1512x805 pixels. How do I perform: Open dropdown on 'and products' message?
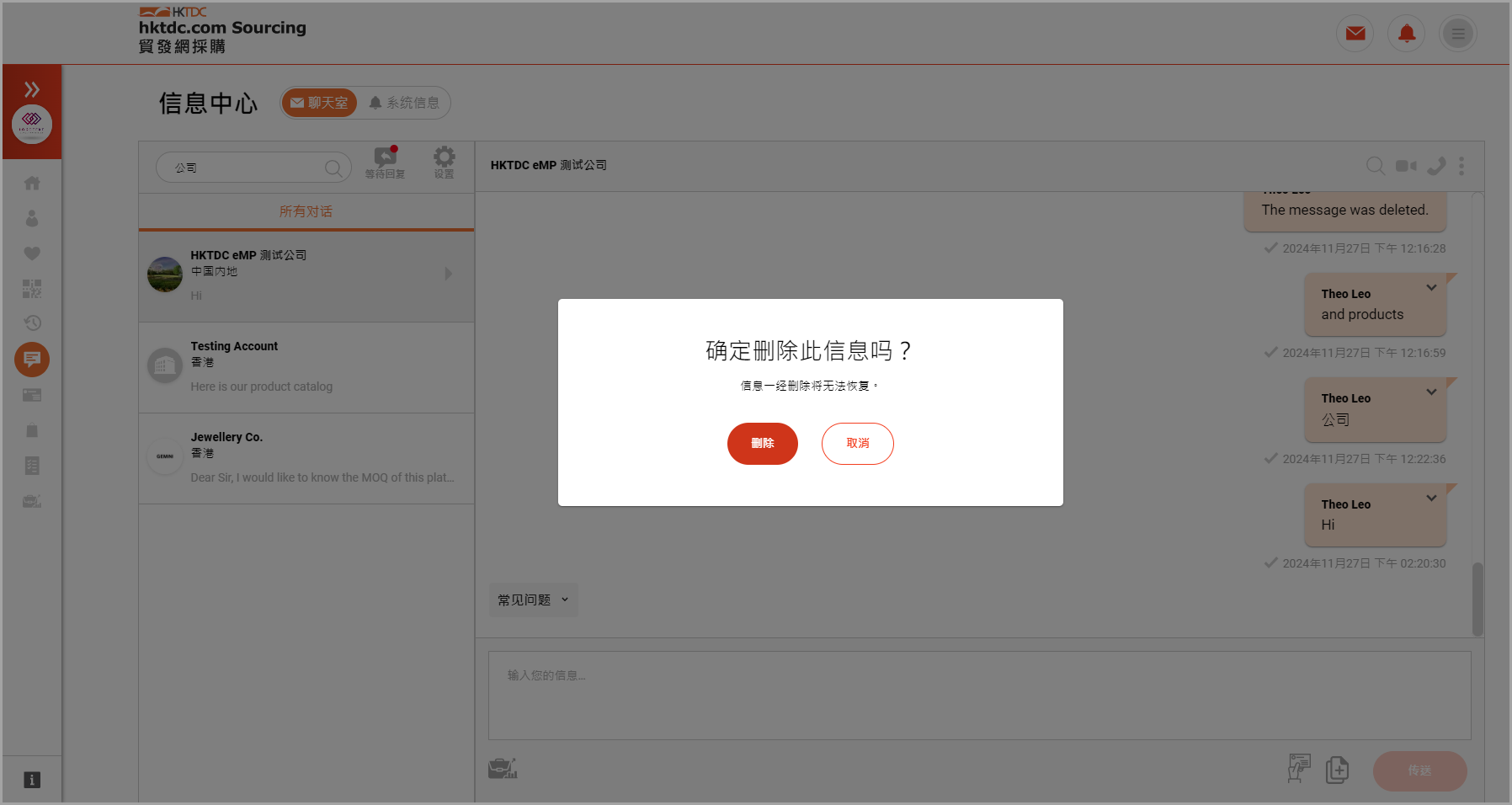point(1431,288)
